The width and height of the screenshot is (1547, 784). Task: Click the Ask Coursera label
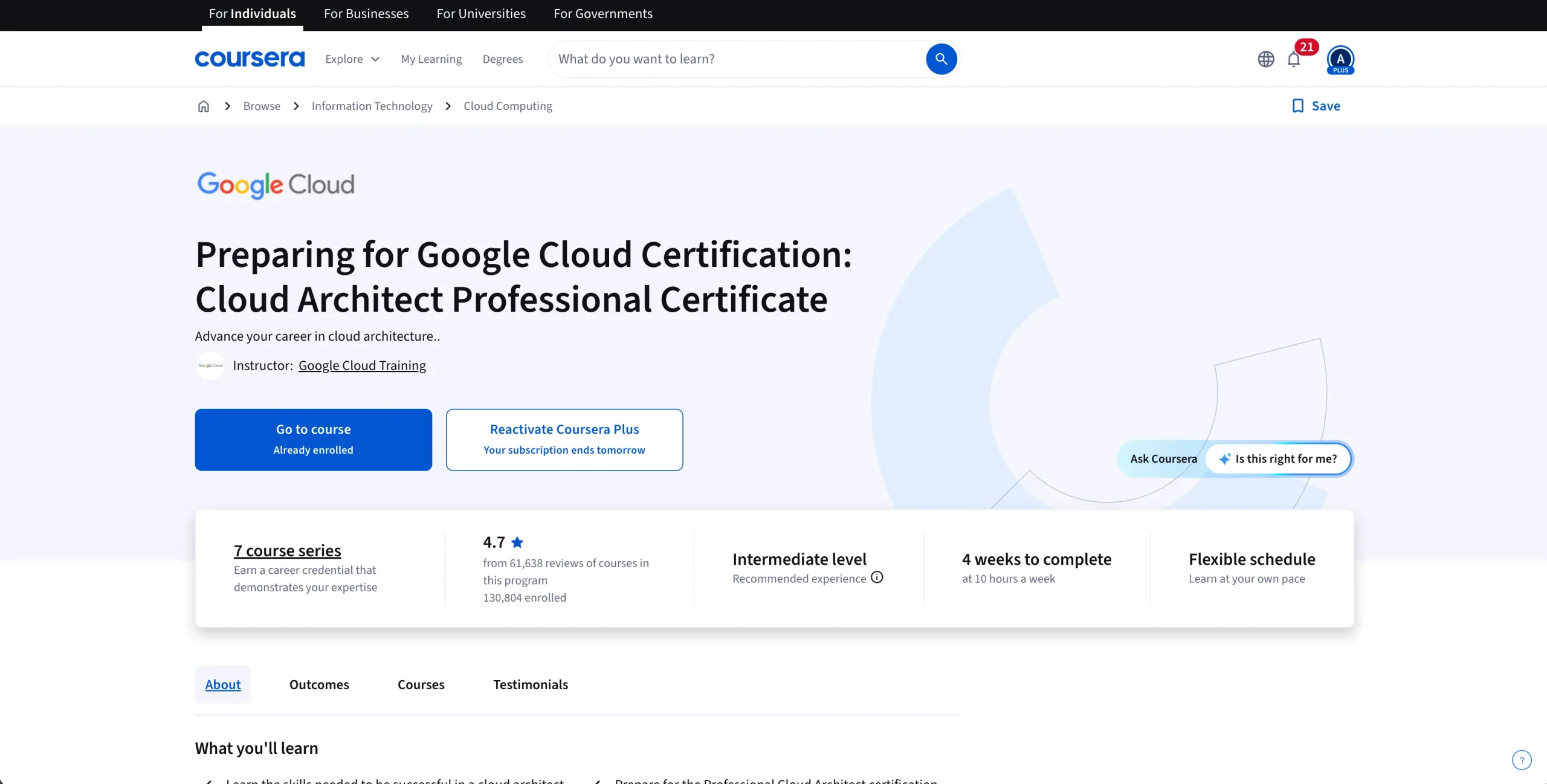[1163, 459]
